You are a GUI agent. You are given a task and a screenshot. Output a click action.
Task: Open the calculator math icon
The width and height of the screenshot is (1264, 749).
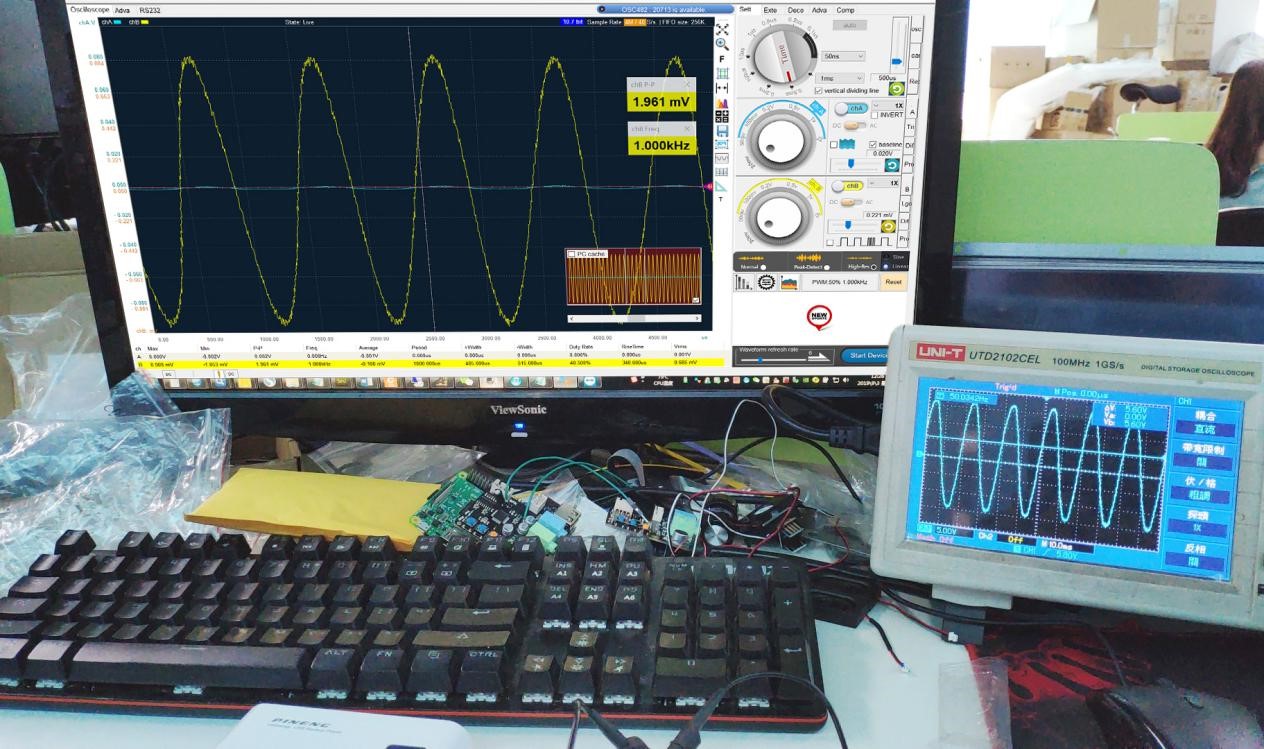pyautogui.click(x=722, y=117)
